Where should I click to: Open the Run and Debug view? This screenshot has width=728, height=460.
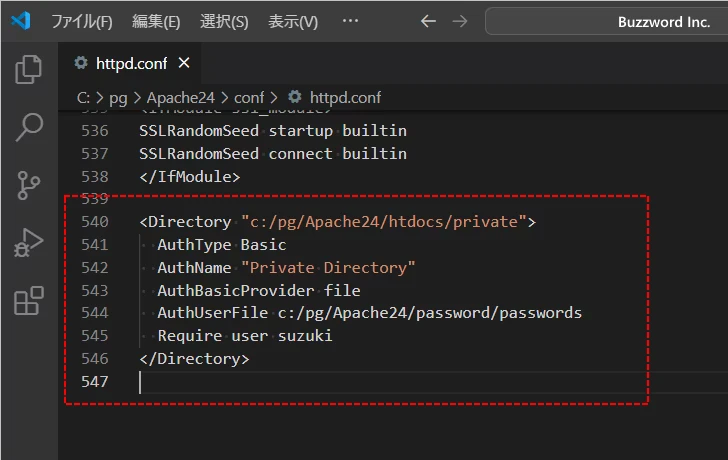click(29, 243)
